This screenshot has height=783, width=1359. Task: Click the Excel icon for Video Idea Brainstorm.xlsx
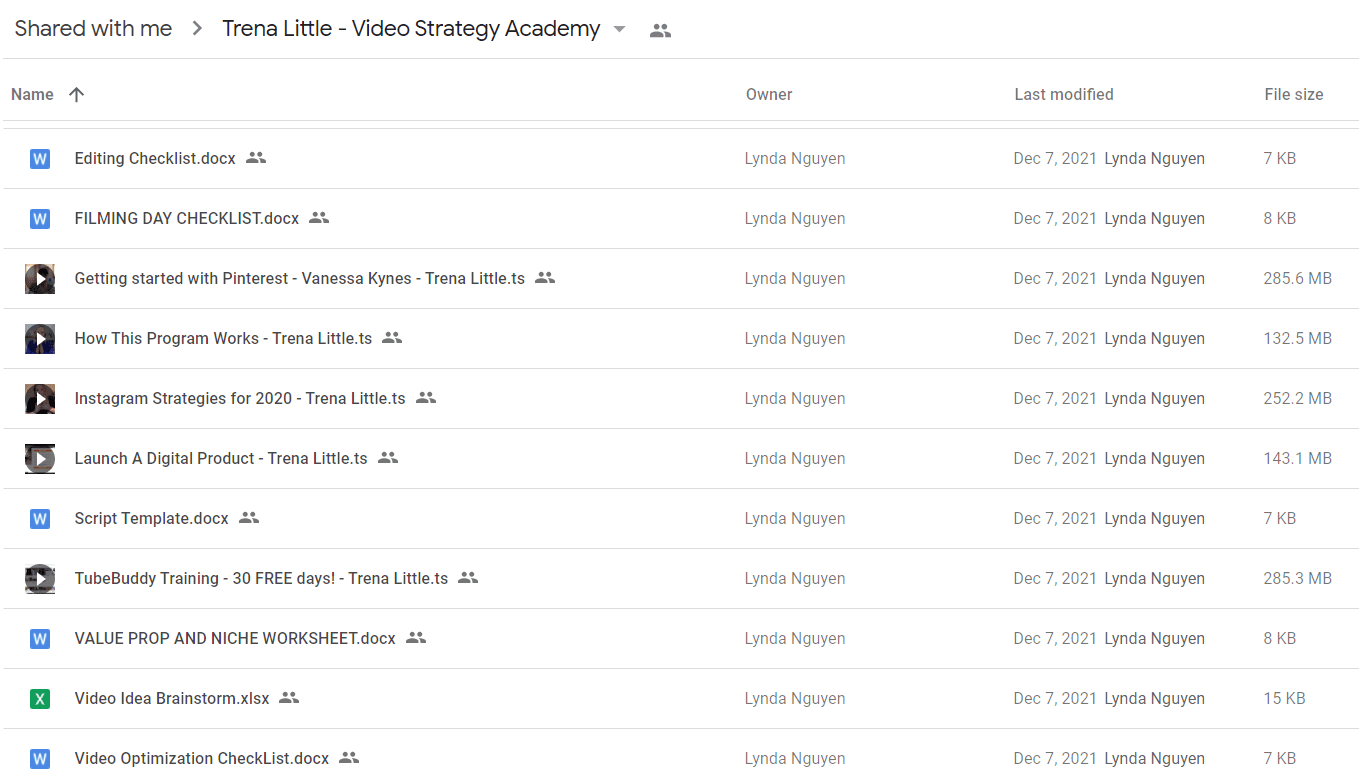click(40, 698)
